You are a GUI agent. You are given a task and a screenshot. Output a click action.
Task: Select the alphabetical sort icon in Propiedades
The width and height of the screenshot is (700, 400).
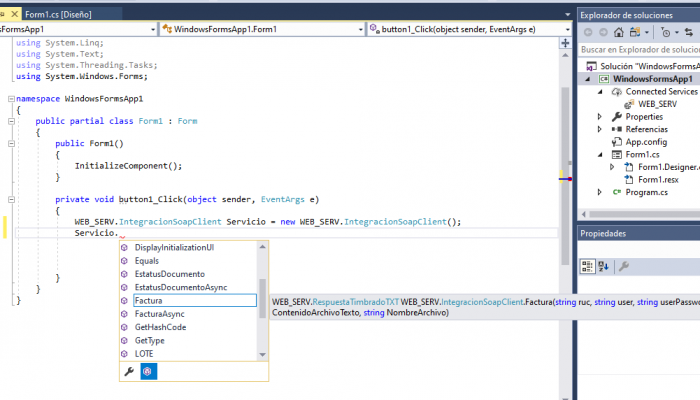coord(604,266)
